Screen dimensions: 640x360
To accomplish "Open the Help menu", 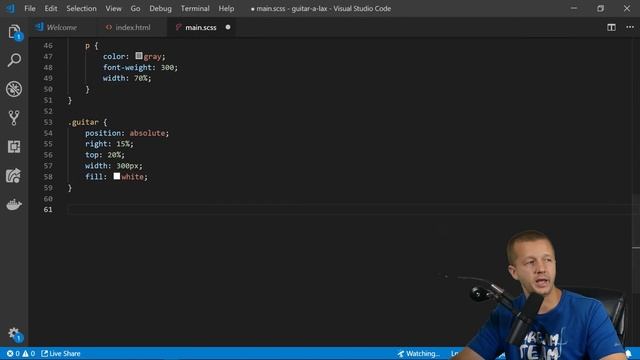I will pos(226,8).
